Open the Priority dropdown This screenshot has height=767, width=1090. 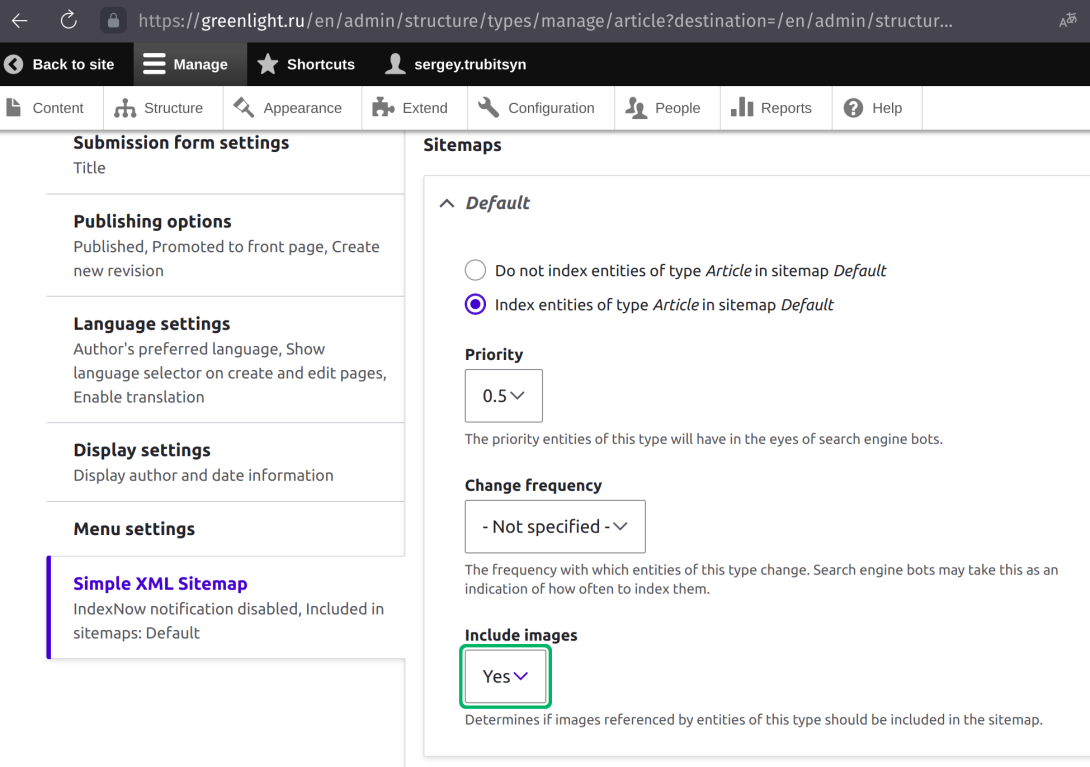pyautogui.click(x=503, y=395)
